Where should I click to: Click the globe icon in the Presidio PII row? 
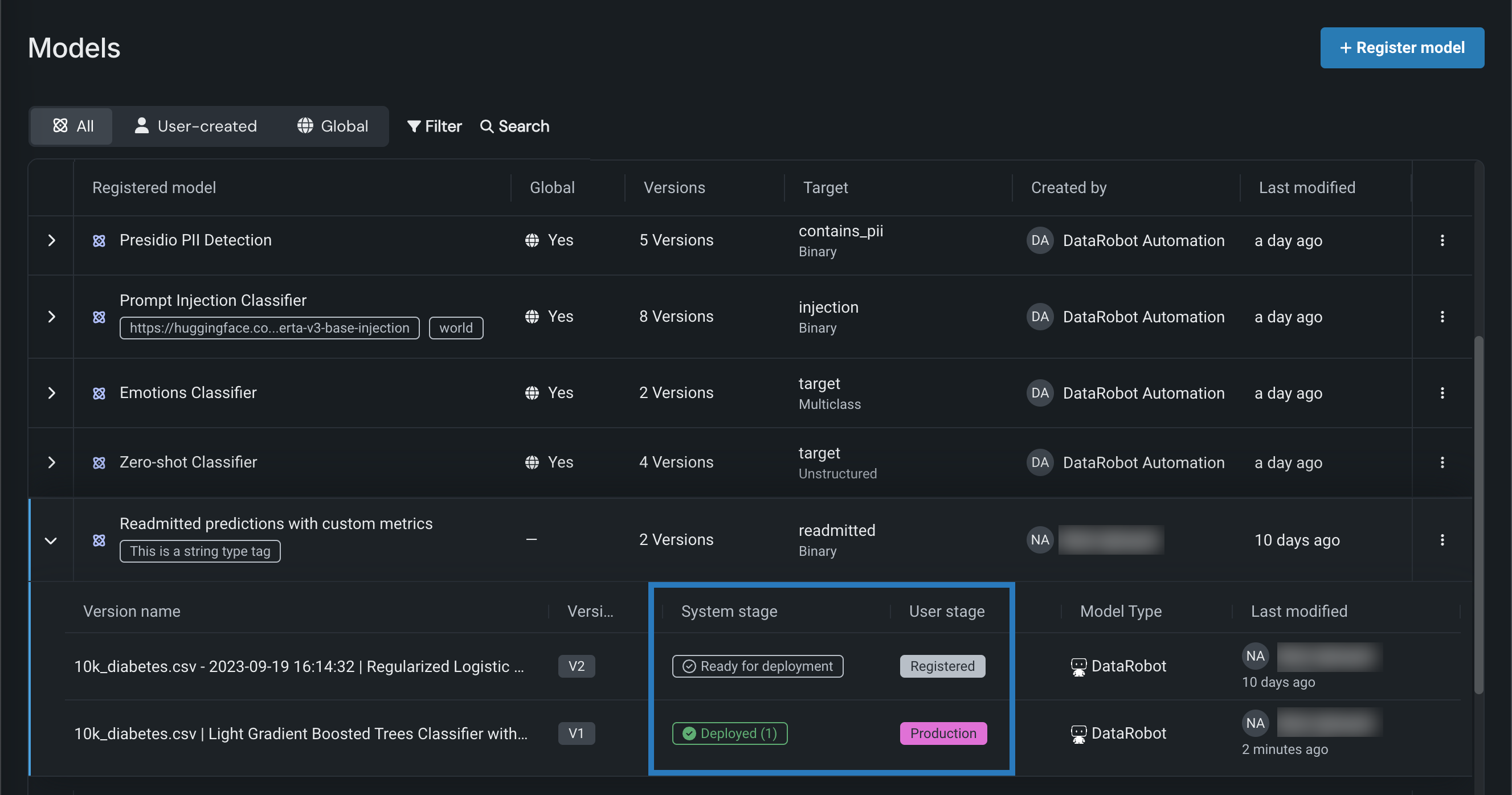[532, 240]
